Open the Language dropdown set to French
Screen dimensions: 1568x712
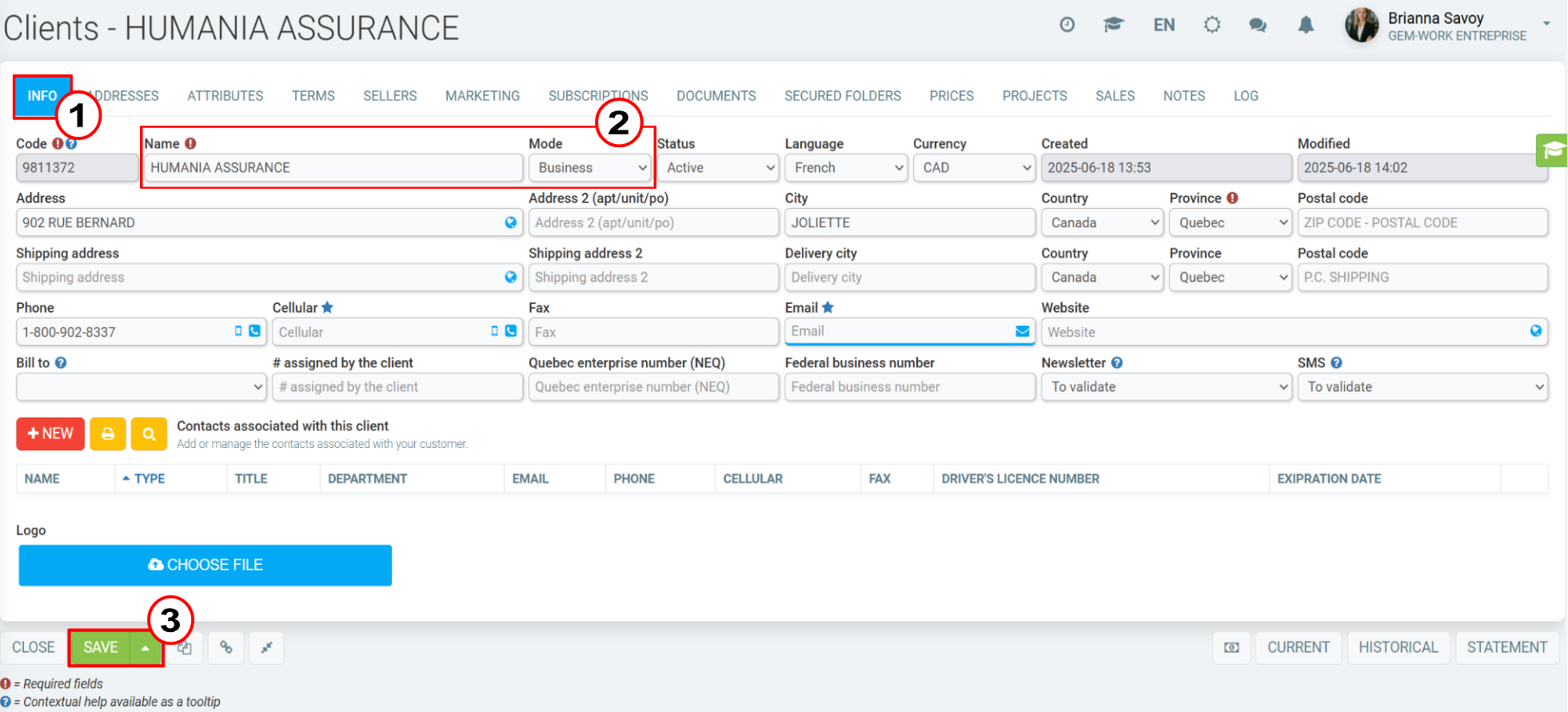tap(846, 168)
